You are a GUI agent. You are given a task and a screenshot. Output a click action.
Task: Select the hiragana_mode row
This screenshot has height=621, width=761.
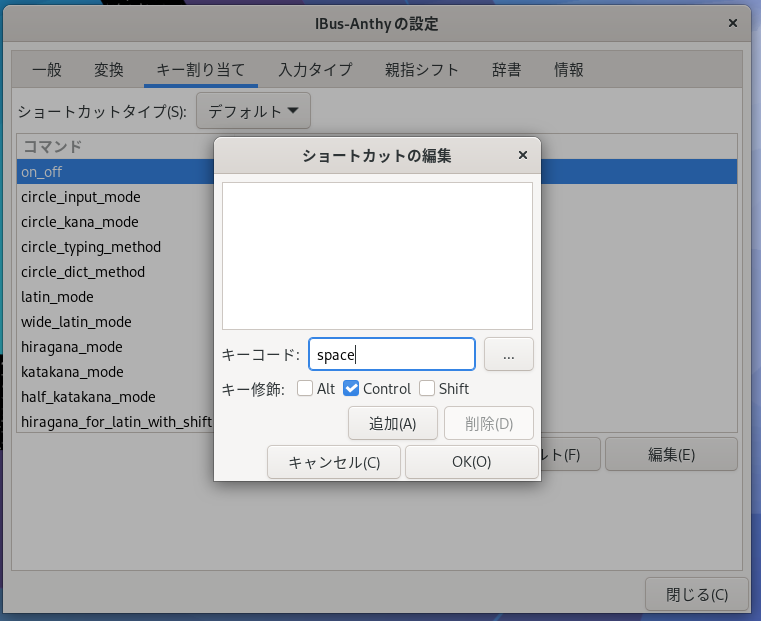click(116, 347)
